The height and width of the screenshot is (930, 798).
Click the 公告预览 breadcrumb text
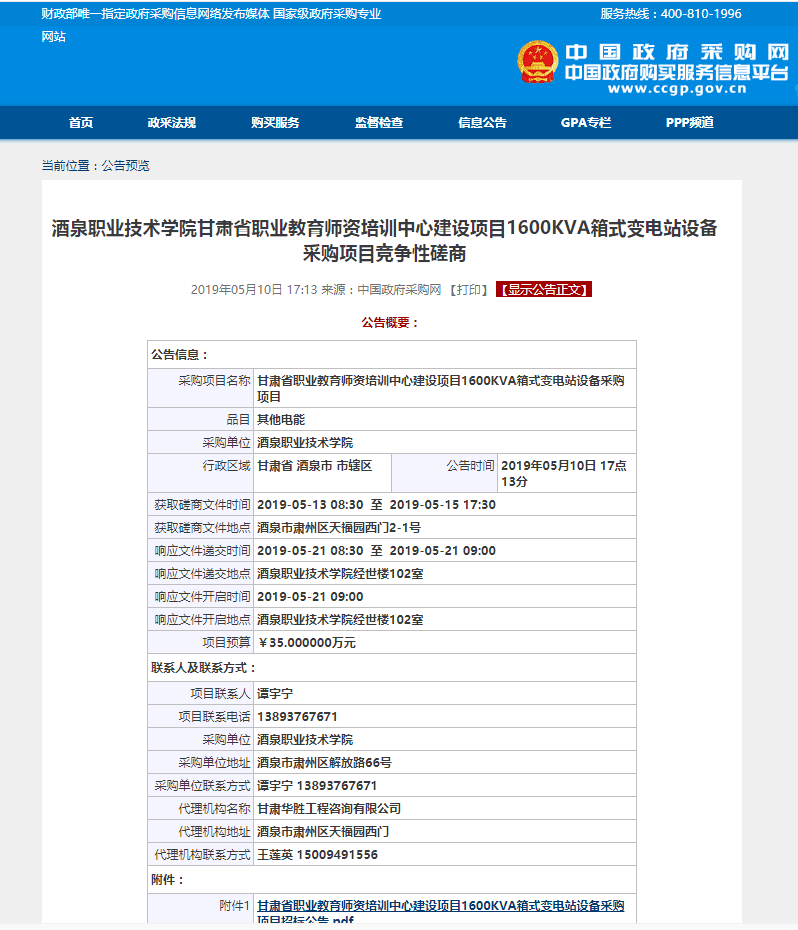pyautogui.click(x=125, y=166)
